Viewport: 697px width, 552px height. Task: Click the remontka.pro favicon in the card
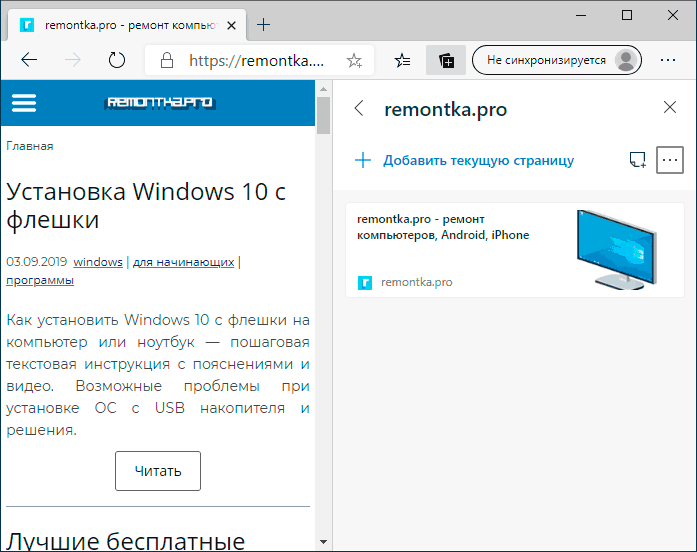coord(365,283)
